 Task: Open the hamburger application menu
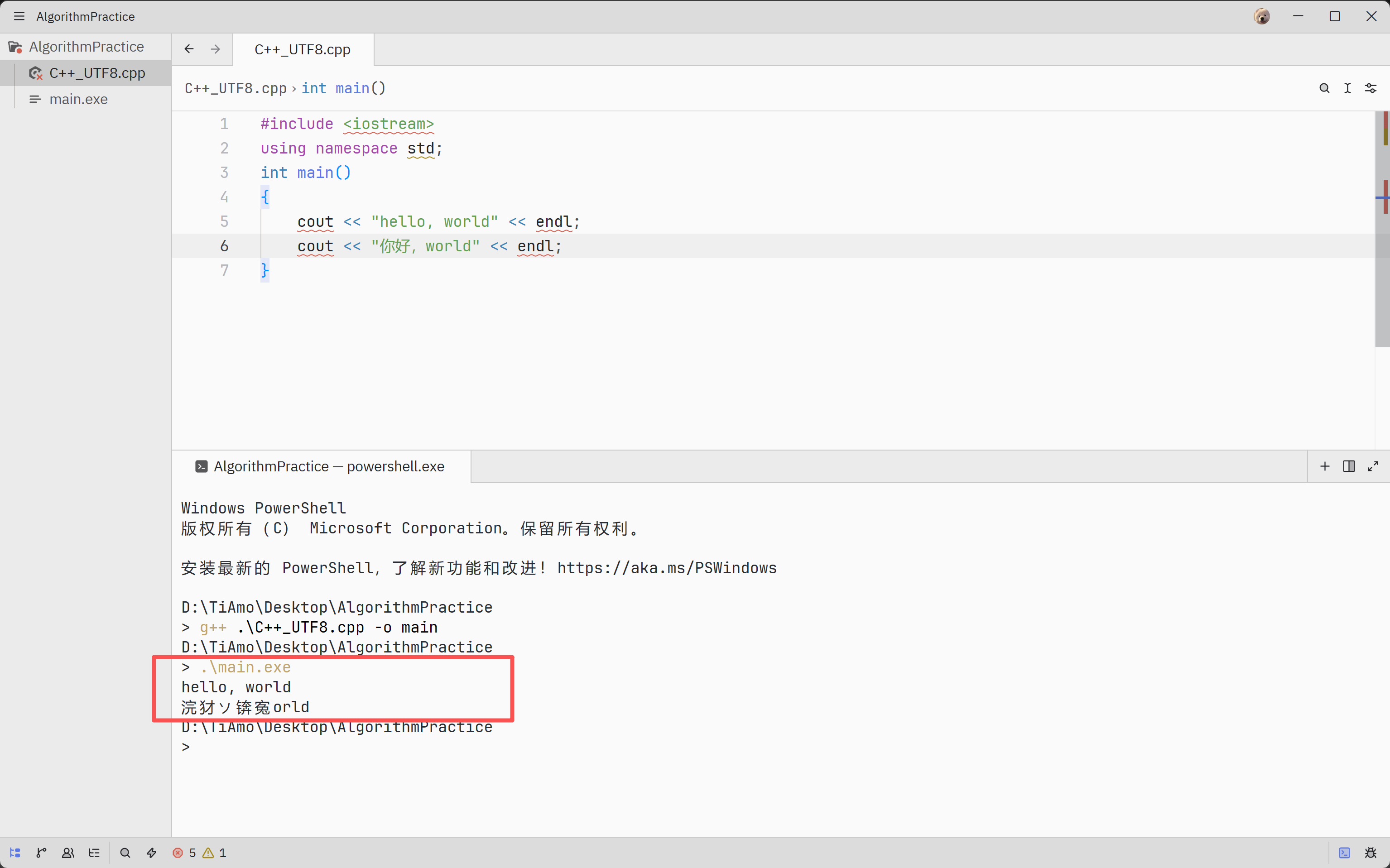point(19,16)
